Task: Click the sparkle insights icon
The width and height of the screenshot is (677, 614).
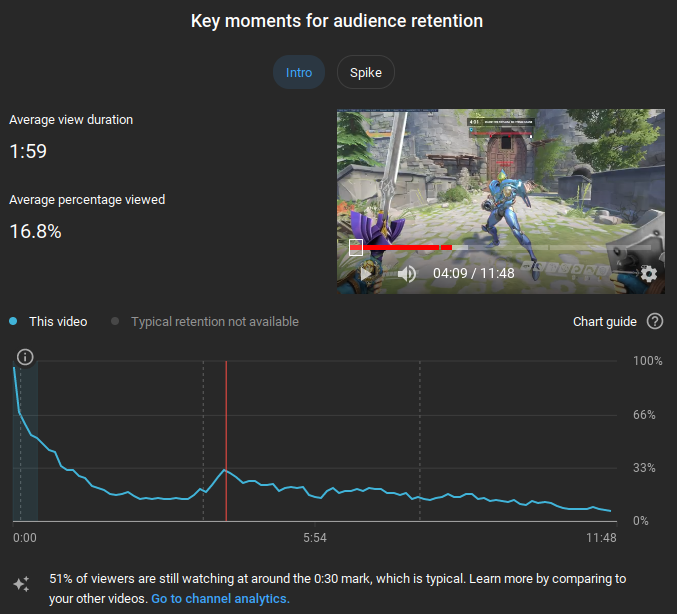Action: click(x=21, y=585)
